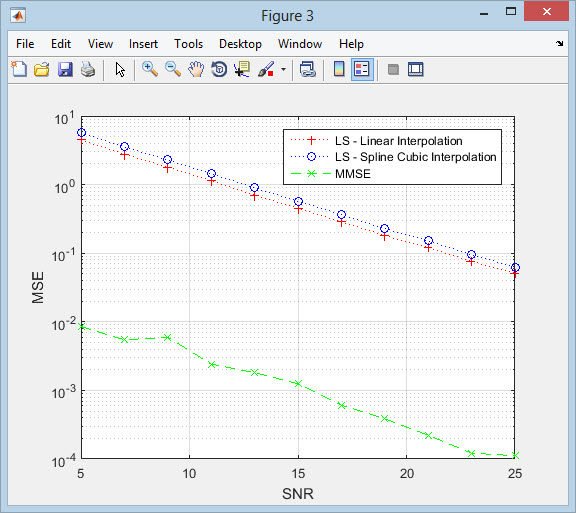Toggle the Insert Legend button off

[362, 69]
